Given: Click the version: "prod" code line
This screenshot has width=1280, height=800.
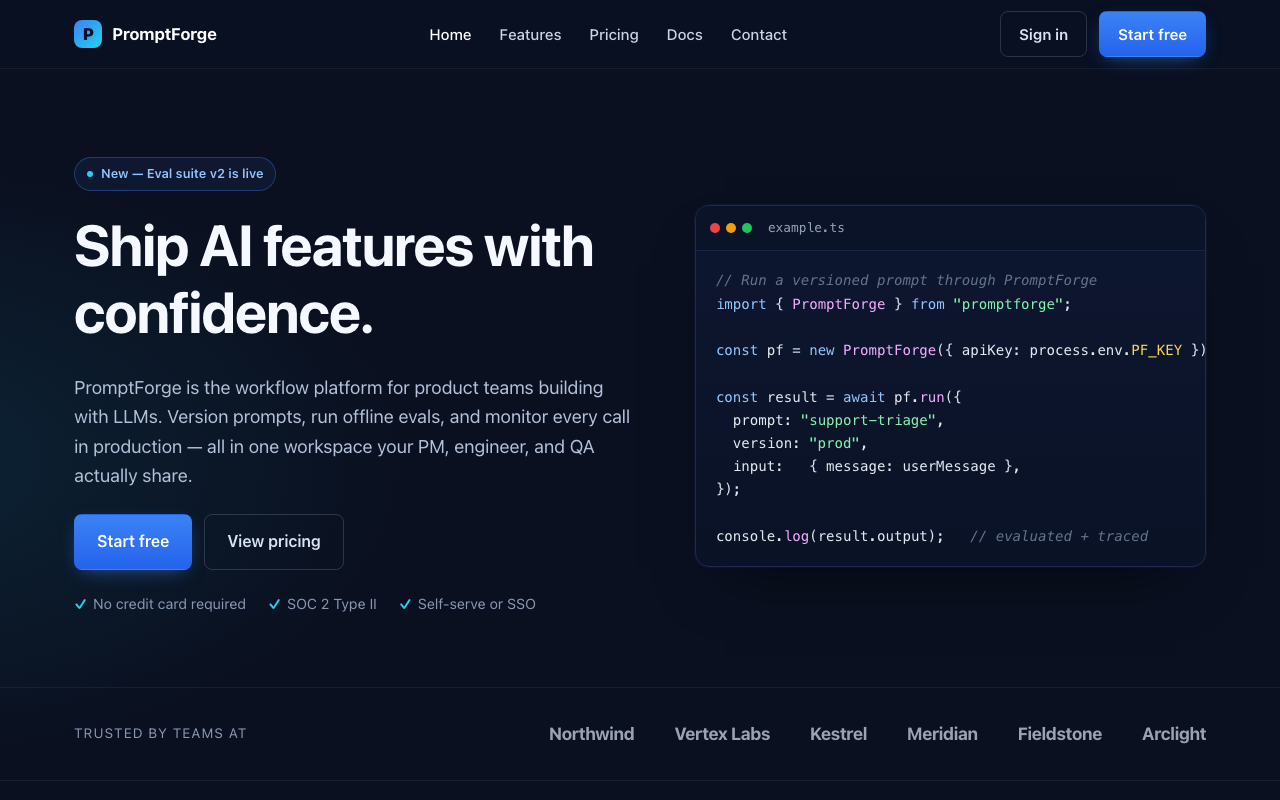Looking at the screenshot, I should point(801,443).
